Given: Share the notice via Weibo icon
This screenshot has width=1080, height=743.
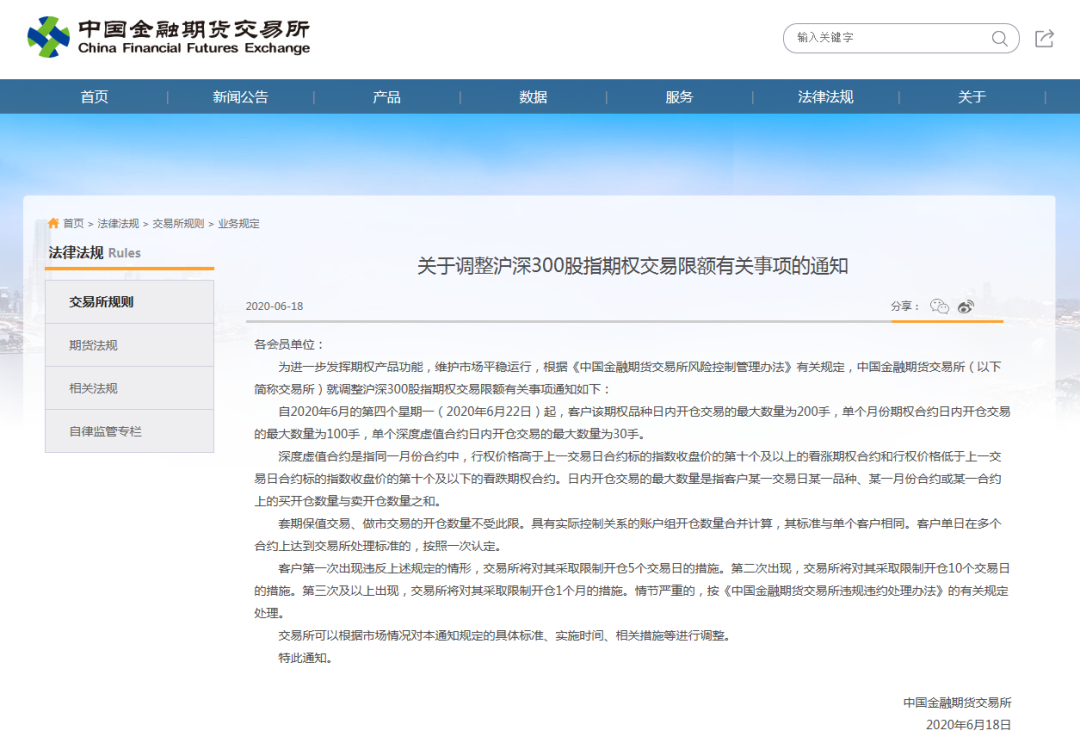Looking at the screenshot, I should (x=966, y=306).
